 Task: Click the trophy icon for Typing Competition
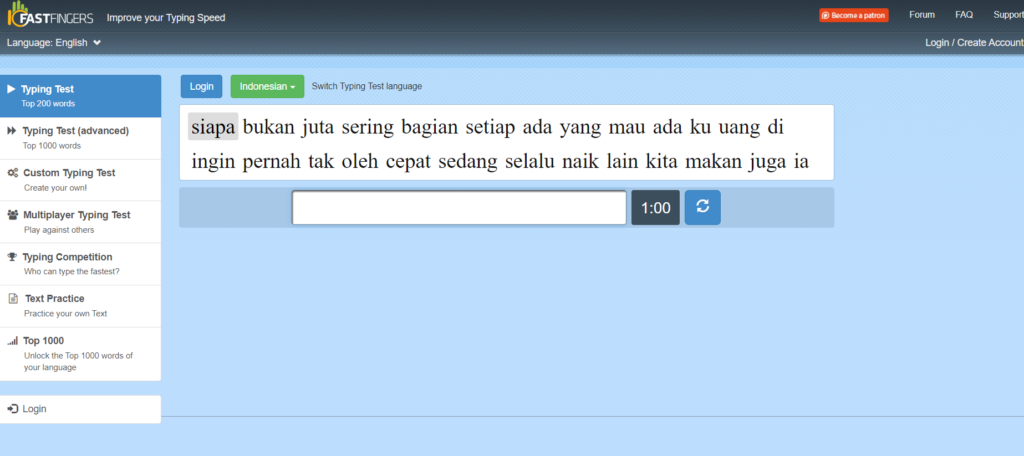click(x=12, y=257)
